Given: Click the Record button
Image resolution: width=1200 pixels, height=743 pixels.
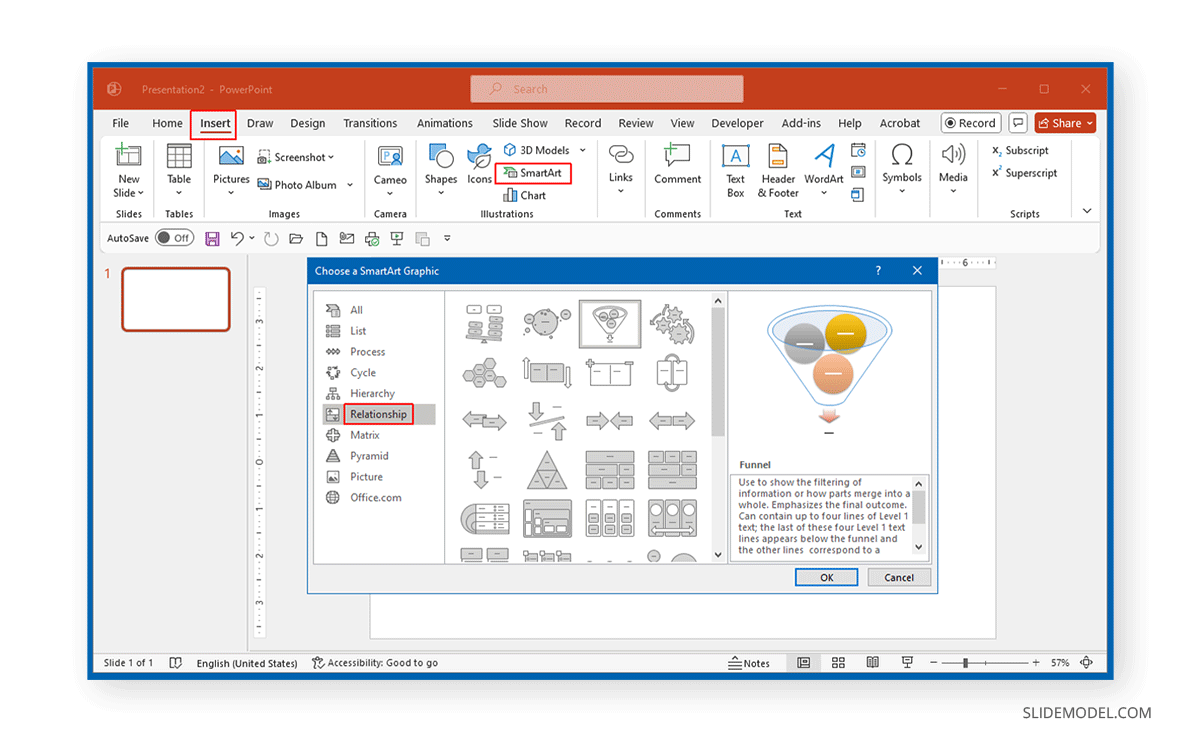Looking at the screenshot, I should point(970,123).
